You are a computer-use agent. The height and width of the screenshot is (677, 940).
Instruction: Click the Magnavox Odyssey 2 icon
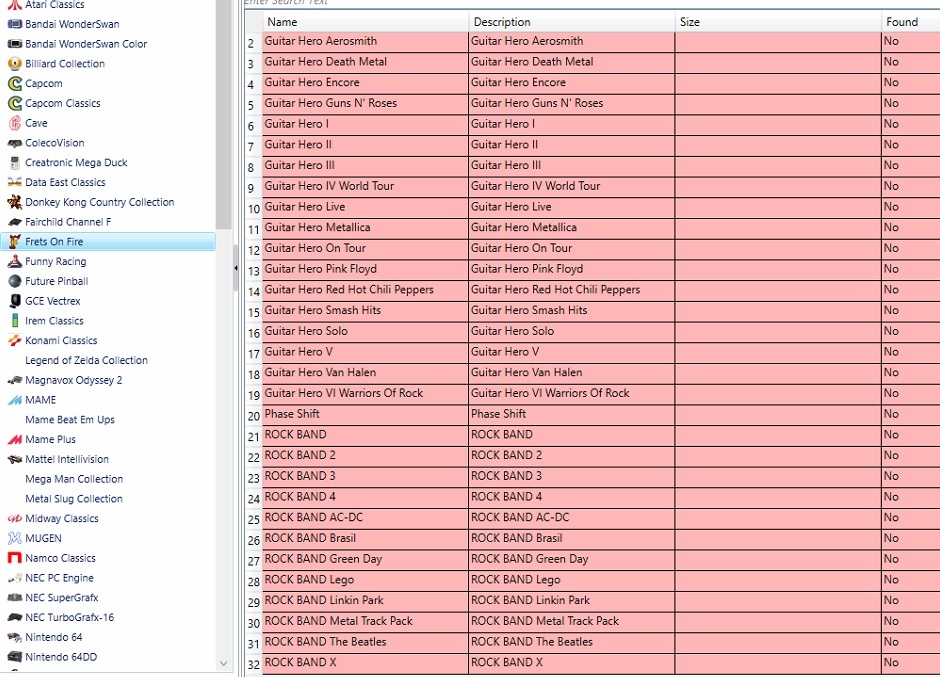tap(14, 380)
